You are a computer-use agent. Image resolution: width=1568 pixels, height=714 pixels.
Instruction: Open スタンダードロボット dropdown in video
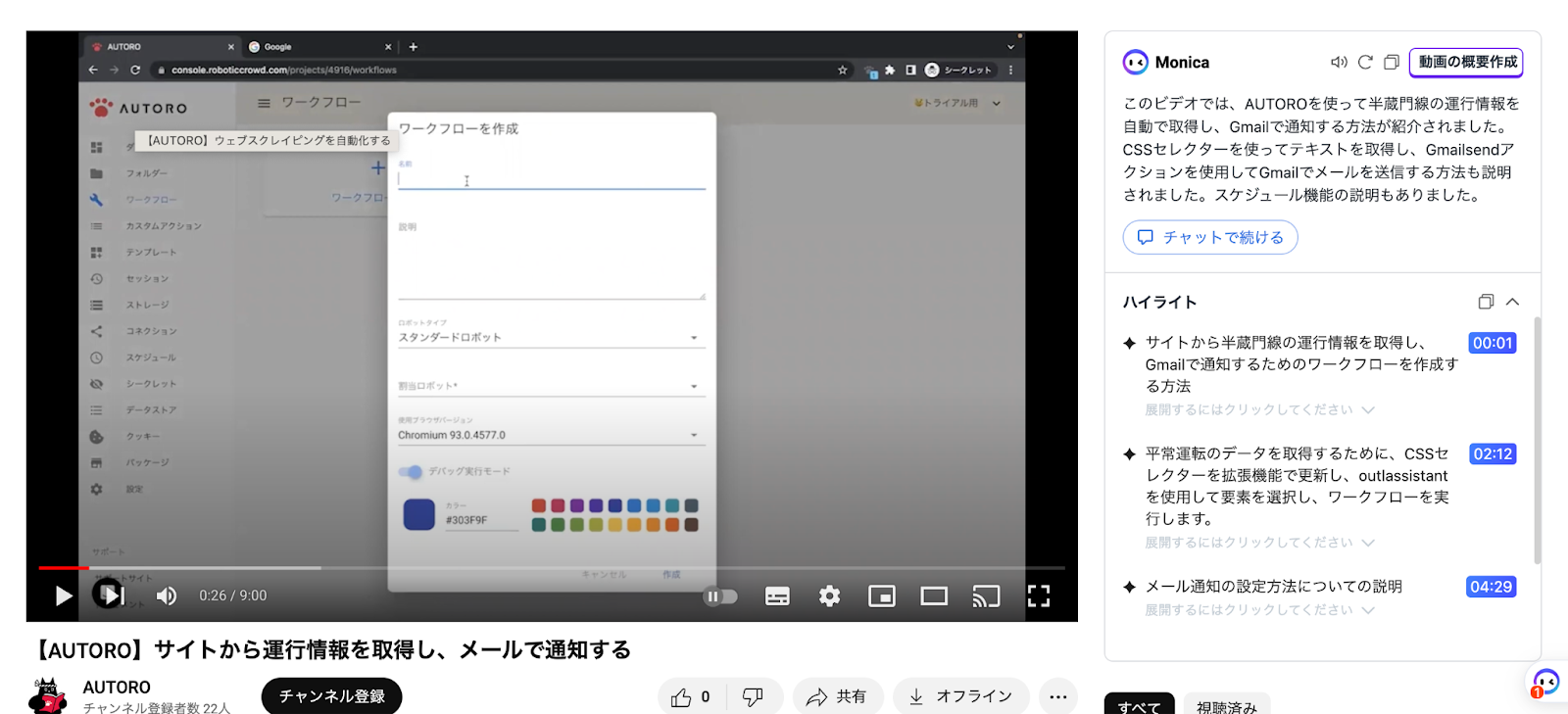(x=551, y=337)
